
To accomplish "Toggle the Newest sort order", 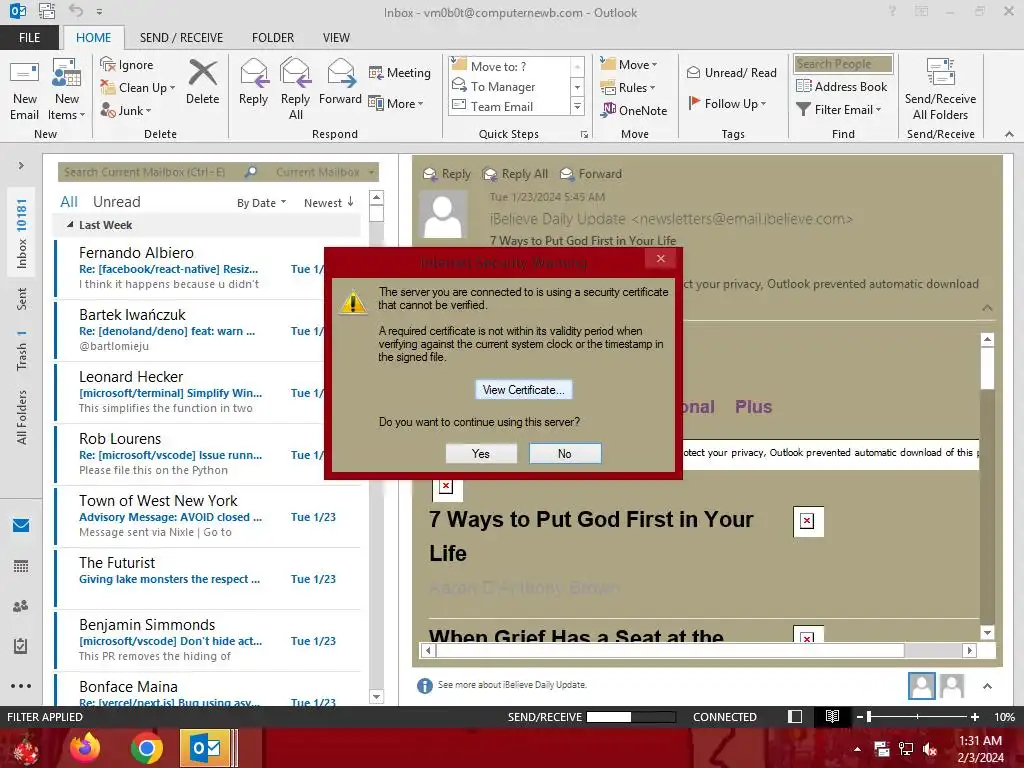I will (328, 203).
